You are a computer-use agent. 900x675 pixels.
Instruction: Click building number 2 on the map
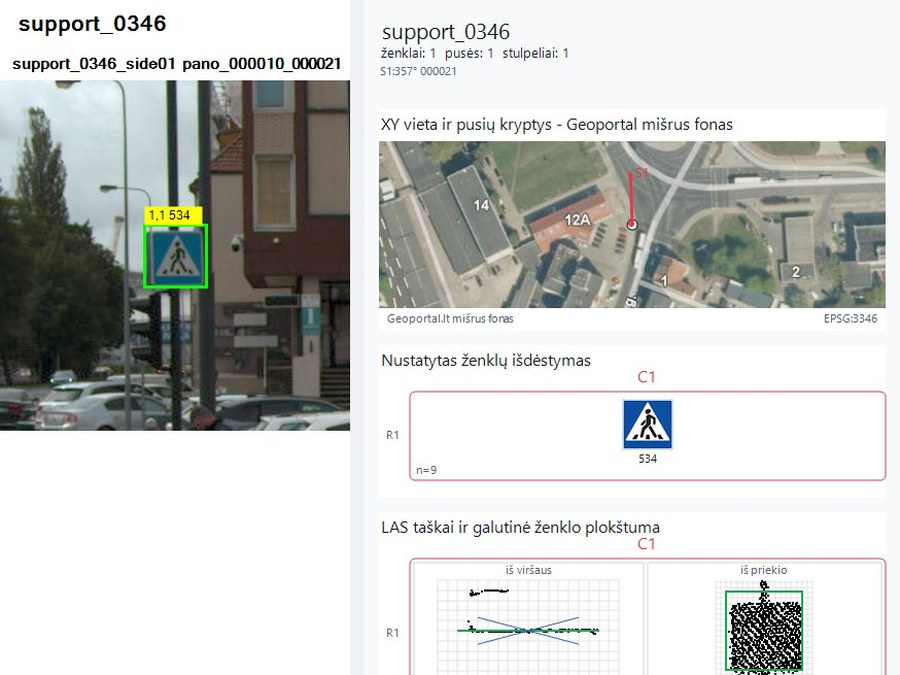click(x=796, y=272)
